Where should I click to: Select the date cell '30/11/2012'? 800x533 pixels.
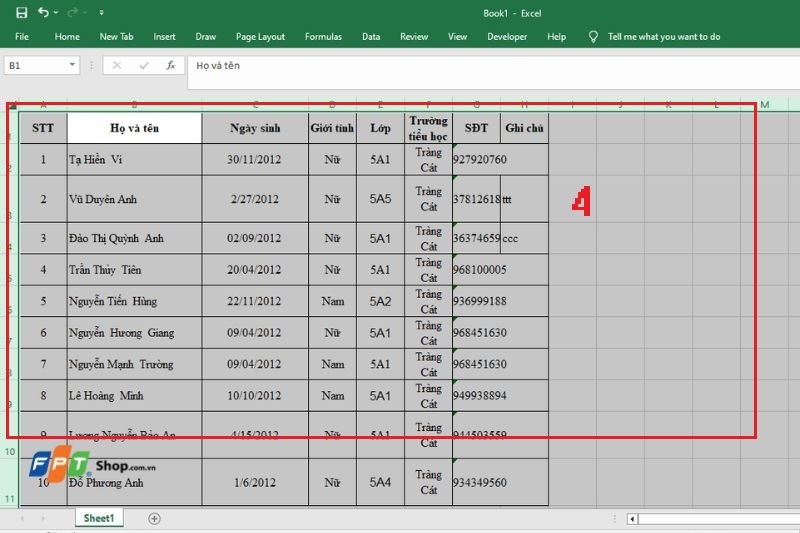(x=255, y=160)
